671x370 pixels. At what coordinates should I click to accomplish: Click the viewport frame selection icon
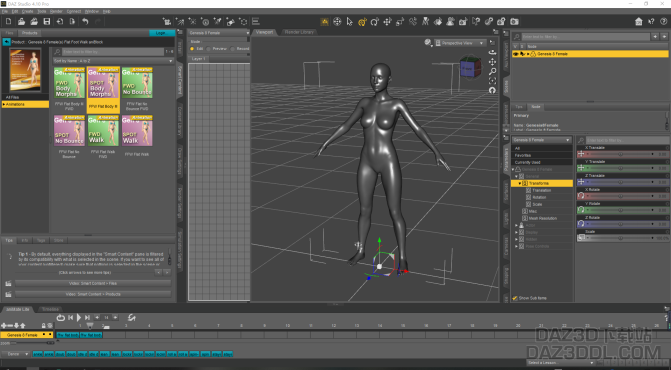tap(493, 81)
